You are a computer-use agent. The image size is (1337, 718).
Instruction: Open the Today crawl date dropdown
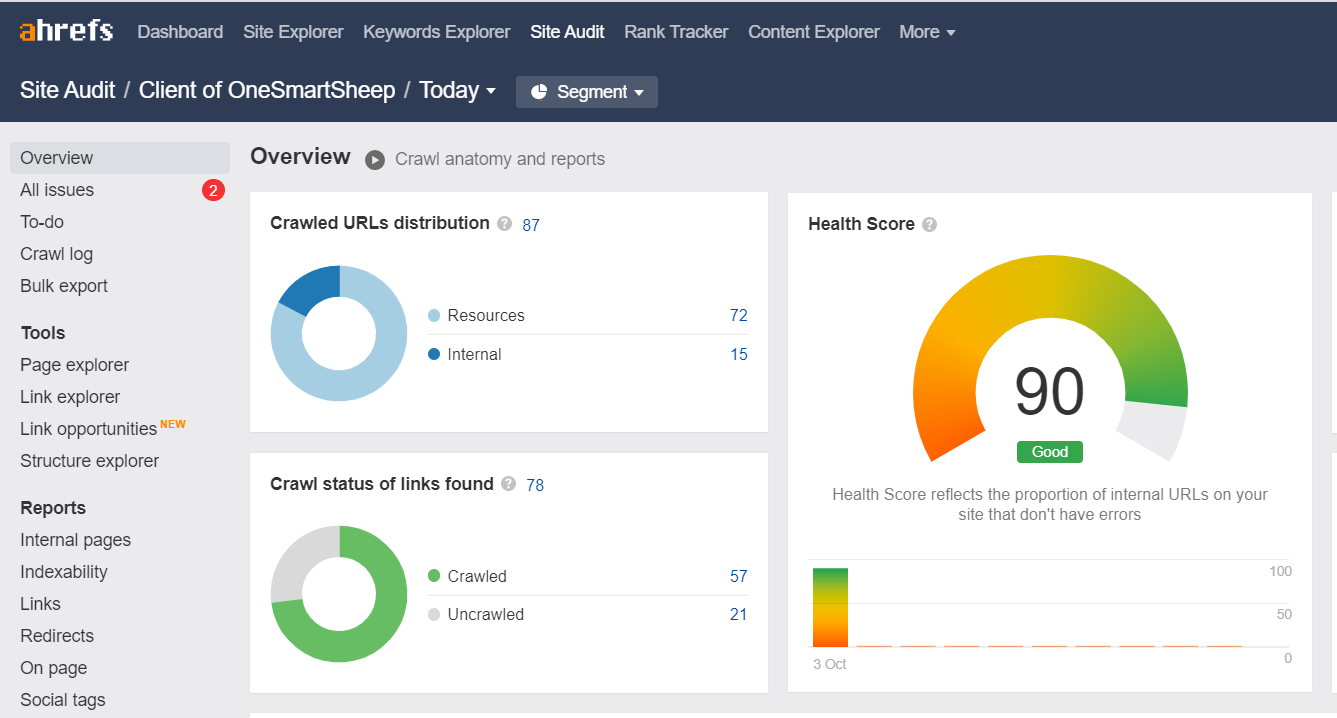[x=458, y=90]
